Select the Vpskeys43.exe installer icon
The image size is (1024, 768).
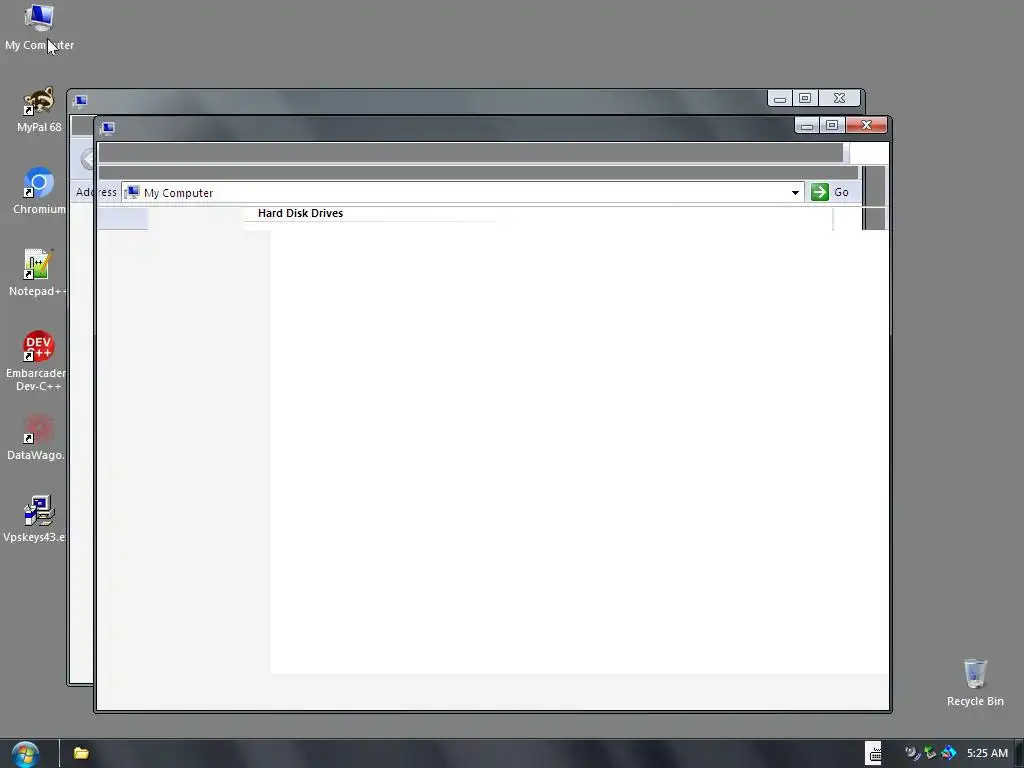click(x=36, y=519)
